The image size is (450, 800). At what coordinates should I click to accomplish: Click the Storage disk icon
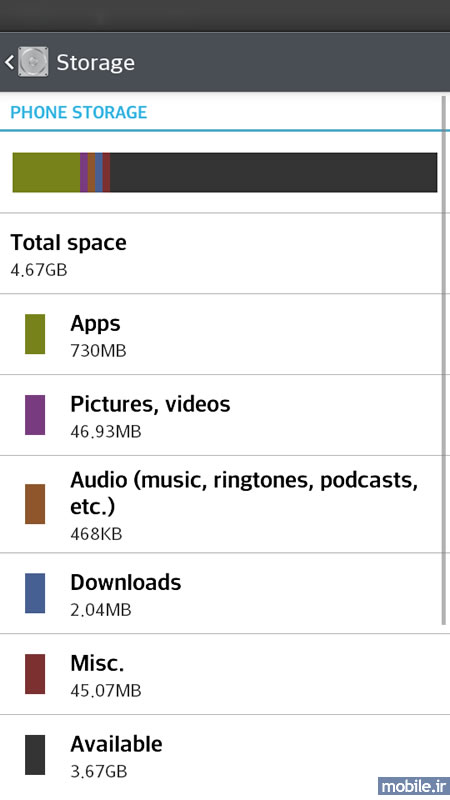tap(33, 62)
